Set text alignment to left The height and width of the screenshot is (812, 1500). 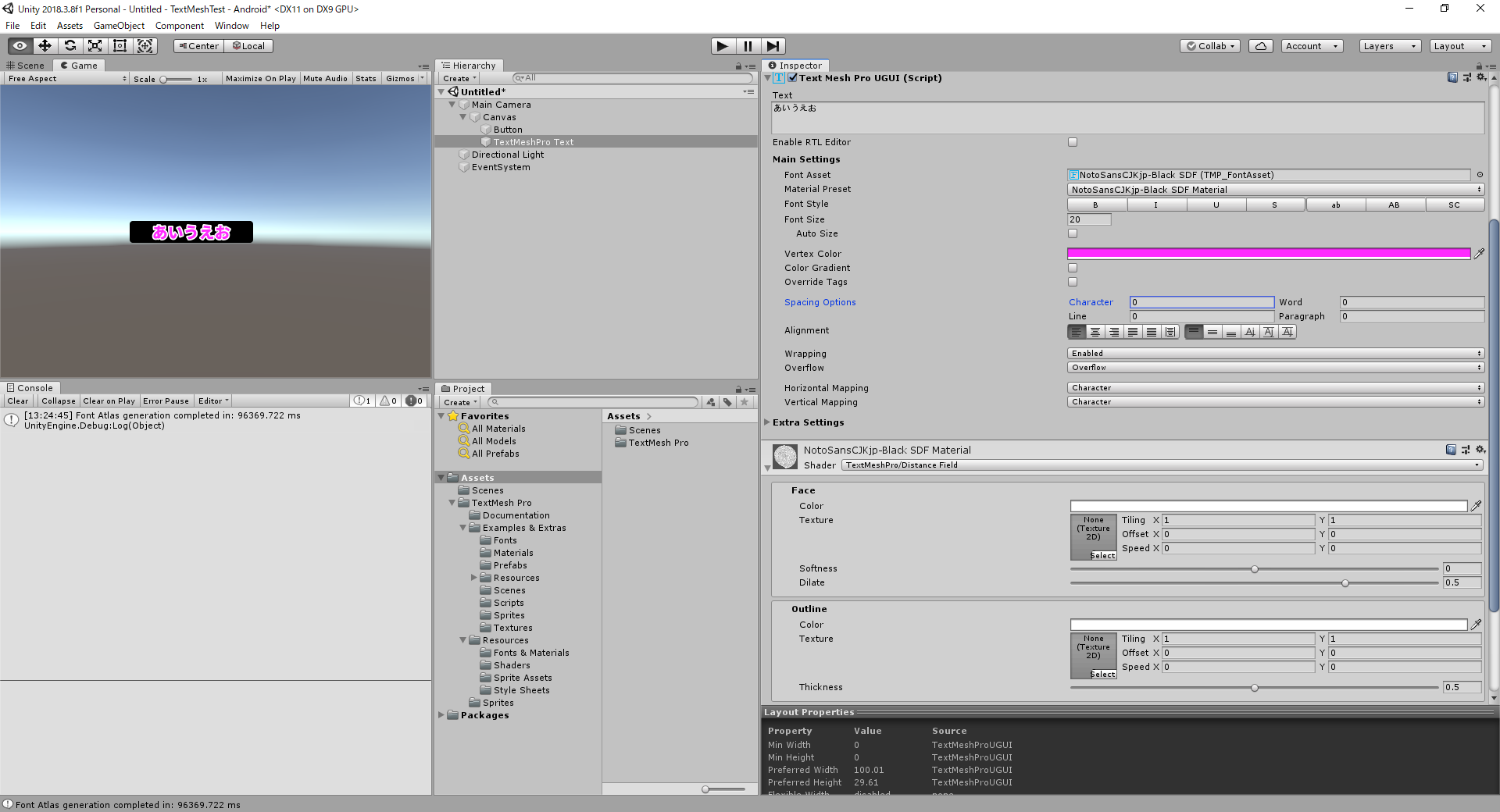tap(1077, 332)
